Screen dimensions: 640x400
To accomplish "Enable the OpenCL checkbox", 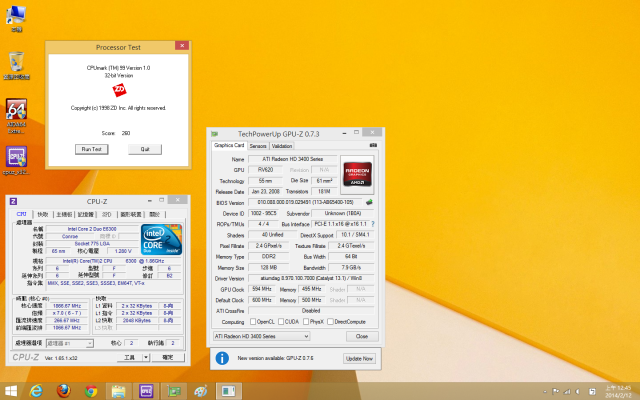I will coord(253,322).
